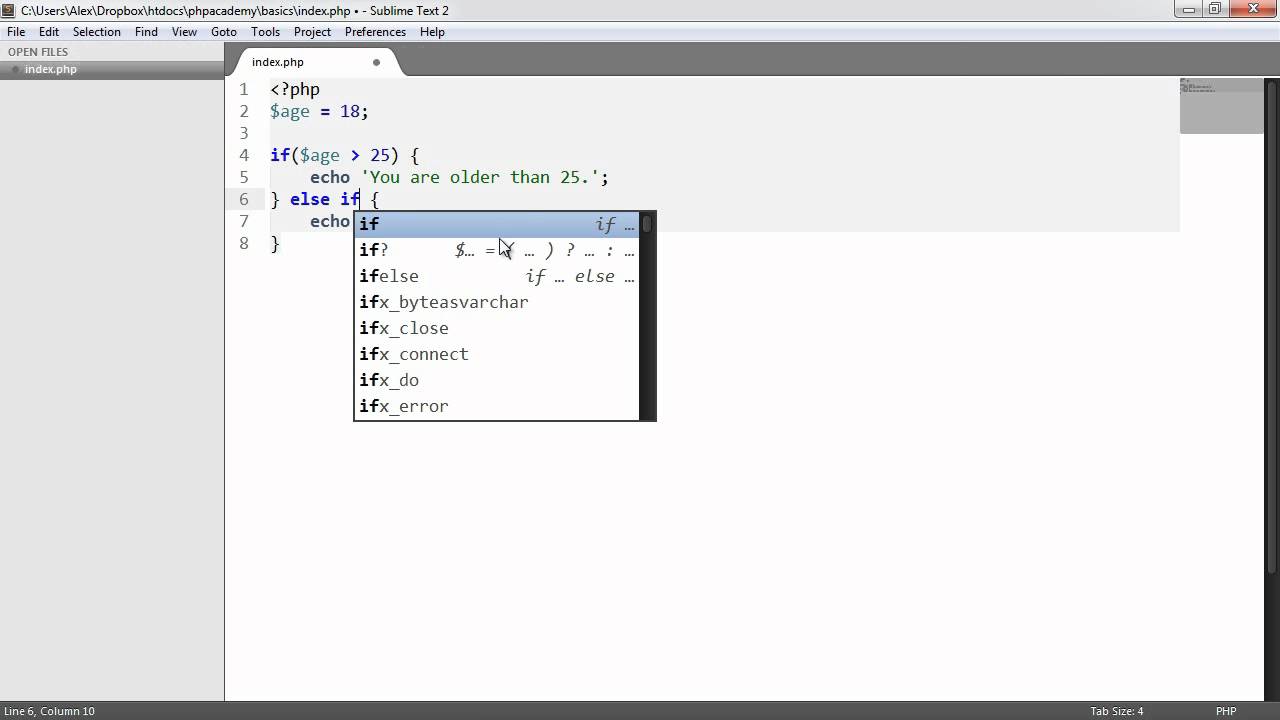Open the Project menu
This screenshot has width=1280, height=720.
[x=312, y=32]
